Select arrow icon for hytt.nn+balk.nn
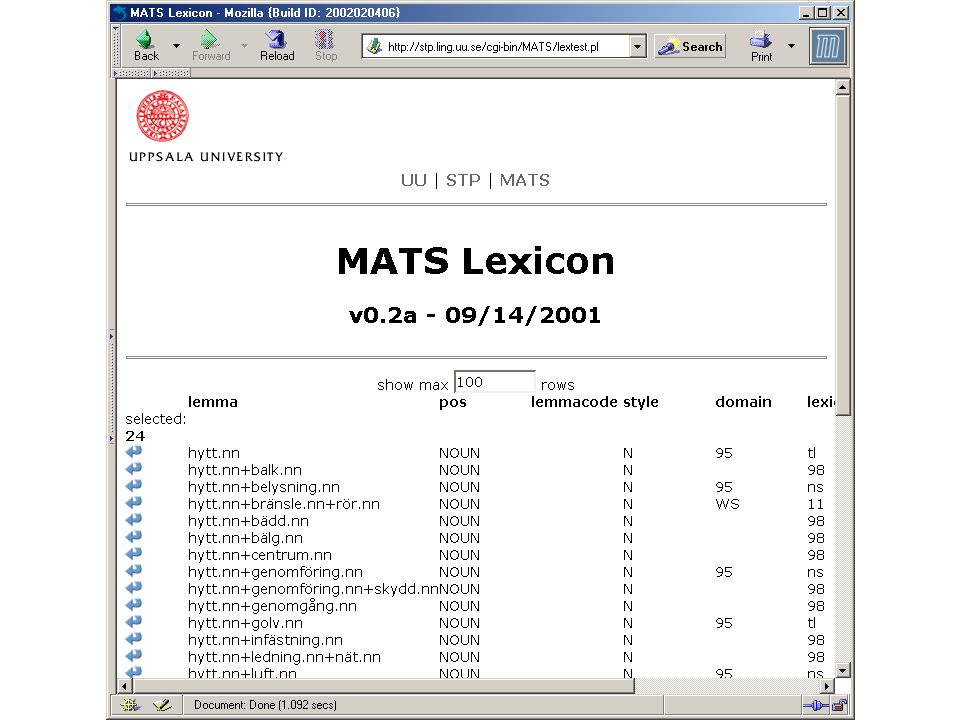 (134, 469)
